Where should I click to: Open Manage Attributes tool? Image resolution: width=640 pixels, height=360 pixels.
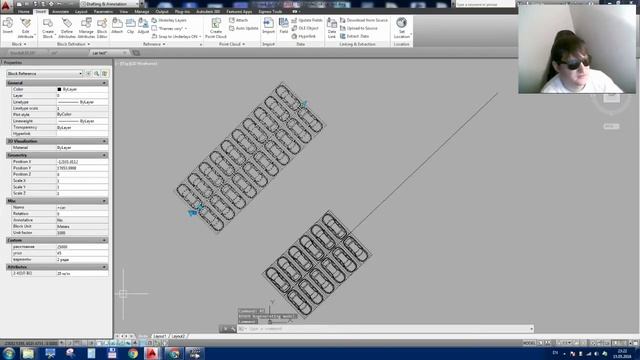86,28
